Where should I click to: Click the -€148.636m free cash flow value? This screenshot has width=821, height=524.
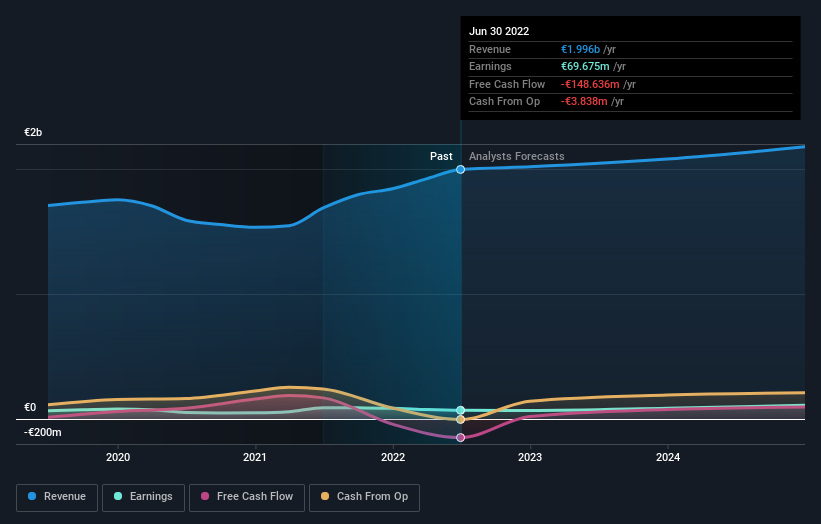tap(590, 84)
